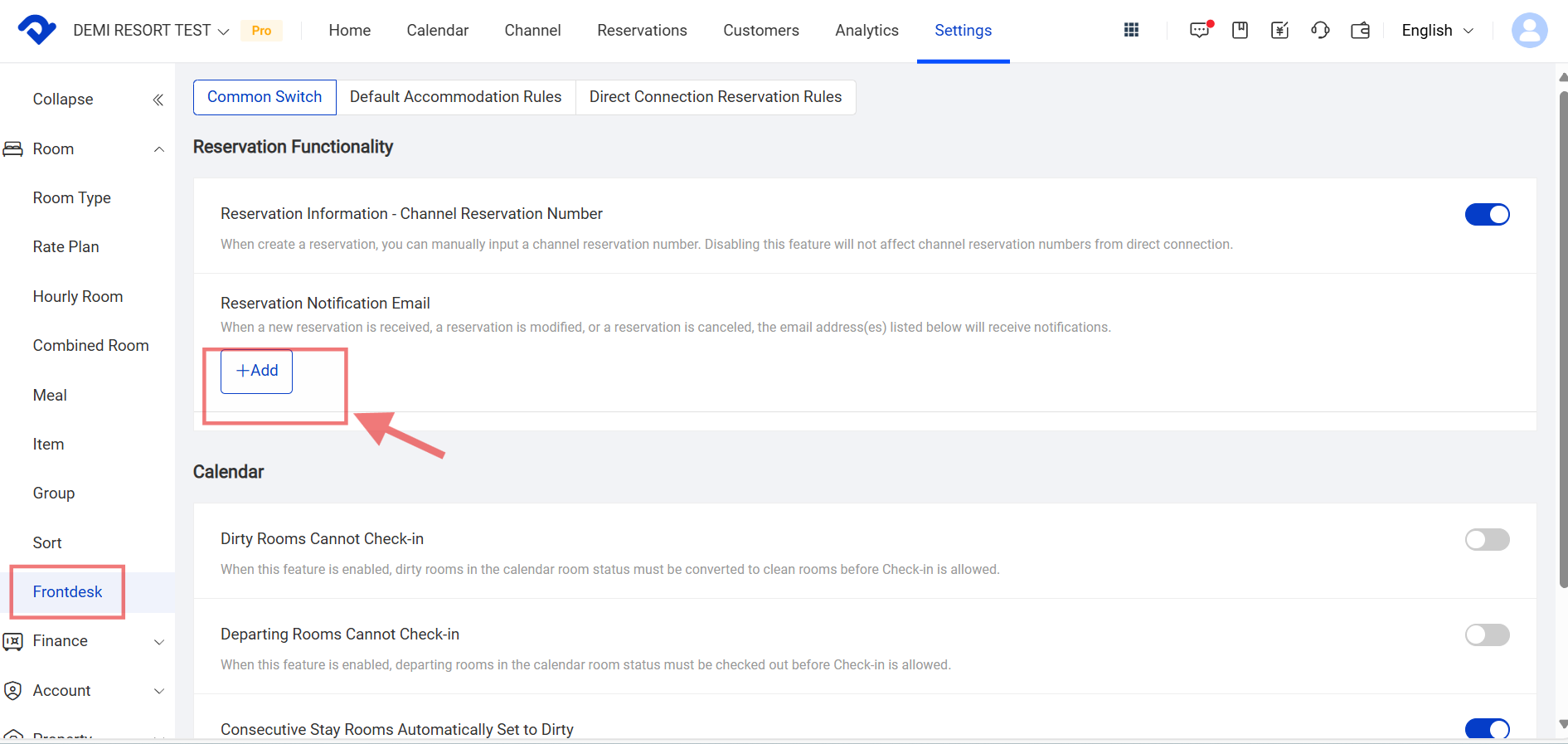The image size is (1568, 744).
Task: Open the wallet icon
Action: point(1360,31)
